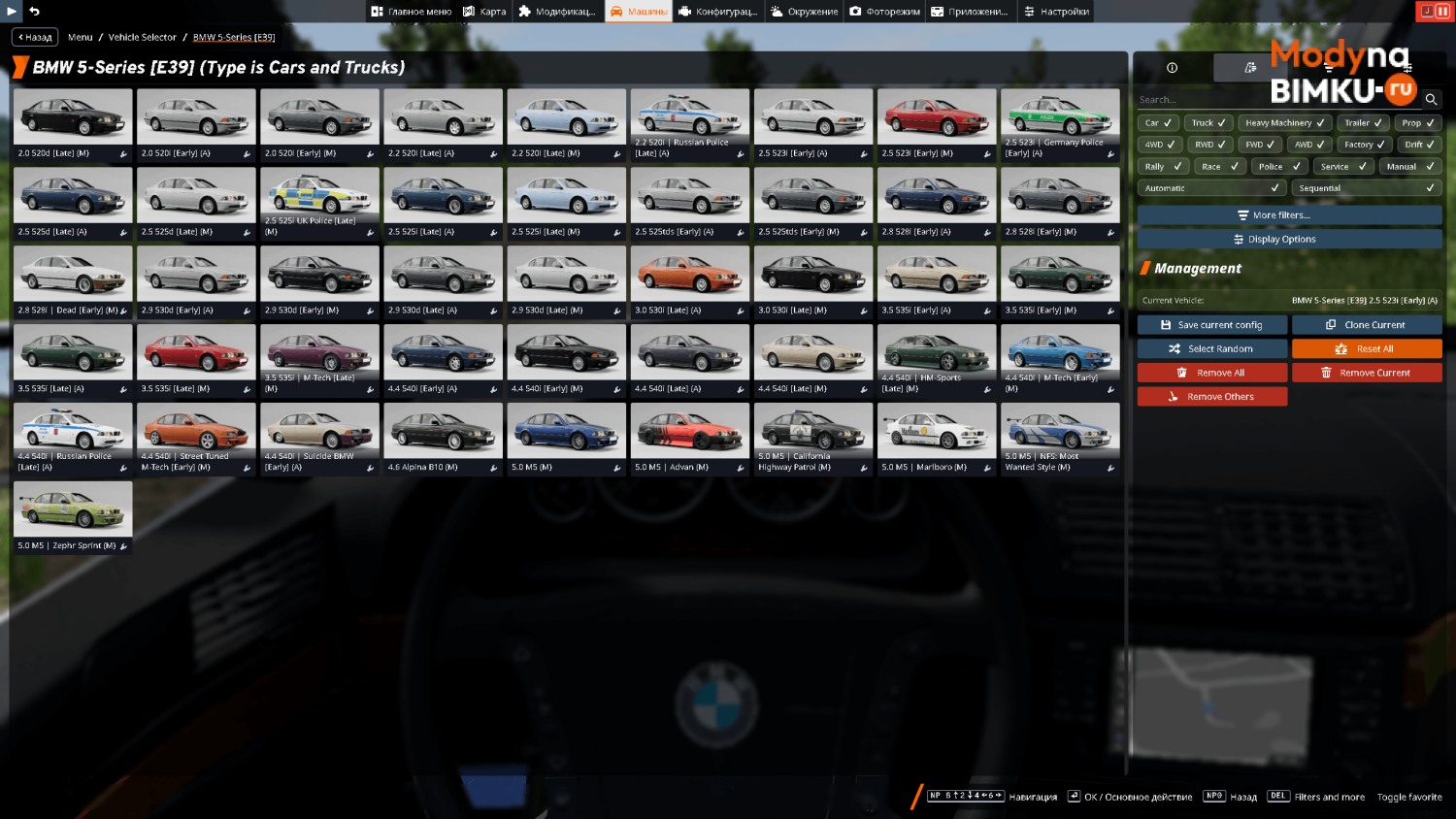Click into the Search input field
This screenshot has height=819, width=1456.
click(1278, 99)
